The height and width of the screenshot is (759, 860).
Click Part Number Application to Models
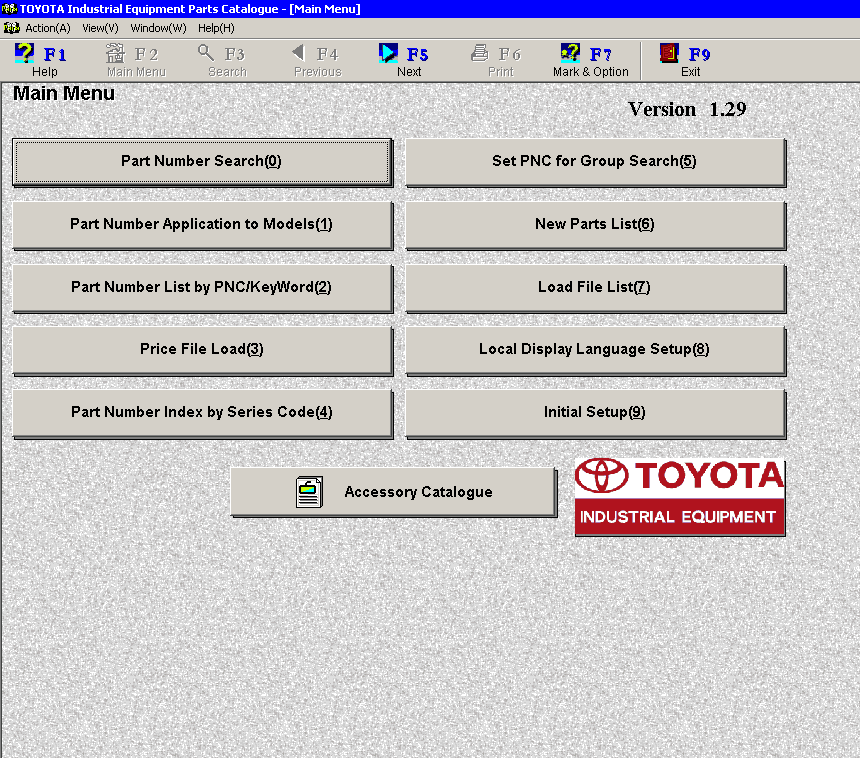201,225
